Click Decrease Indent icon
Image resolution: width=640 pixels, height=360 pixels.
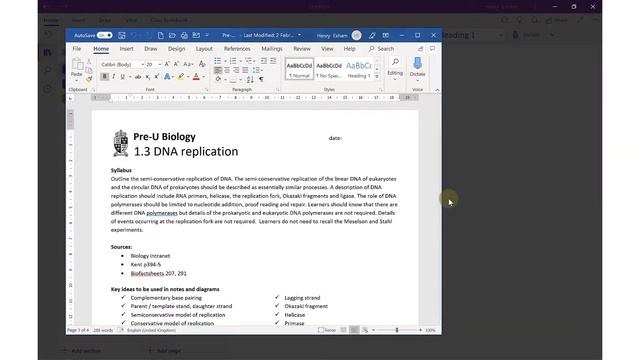[264, 61]
